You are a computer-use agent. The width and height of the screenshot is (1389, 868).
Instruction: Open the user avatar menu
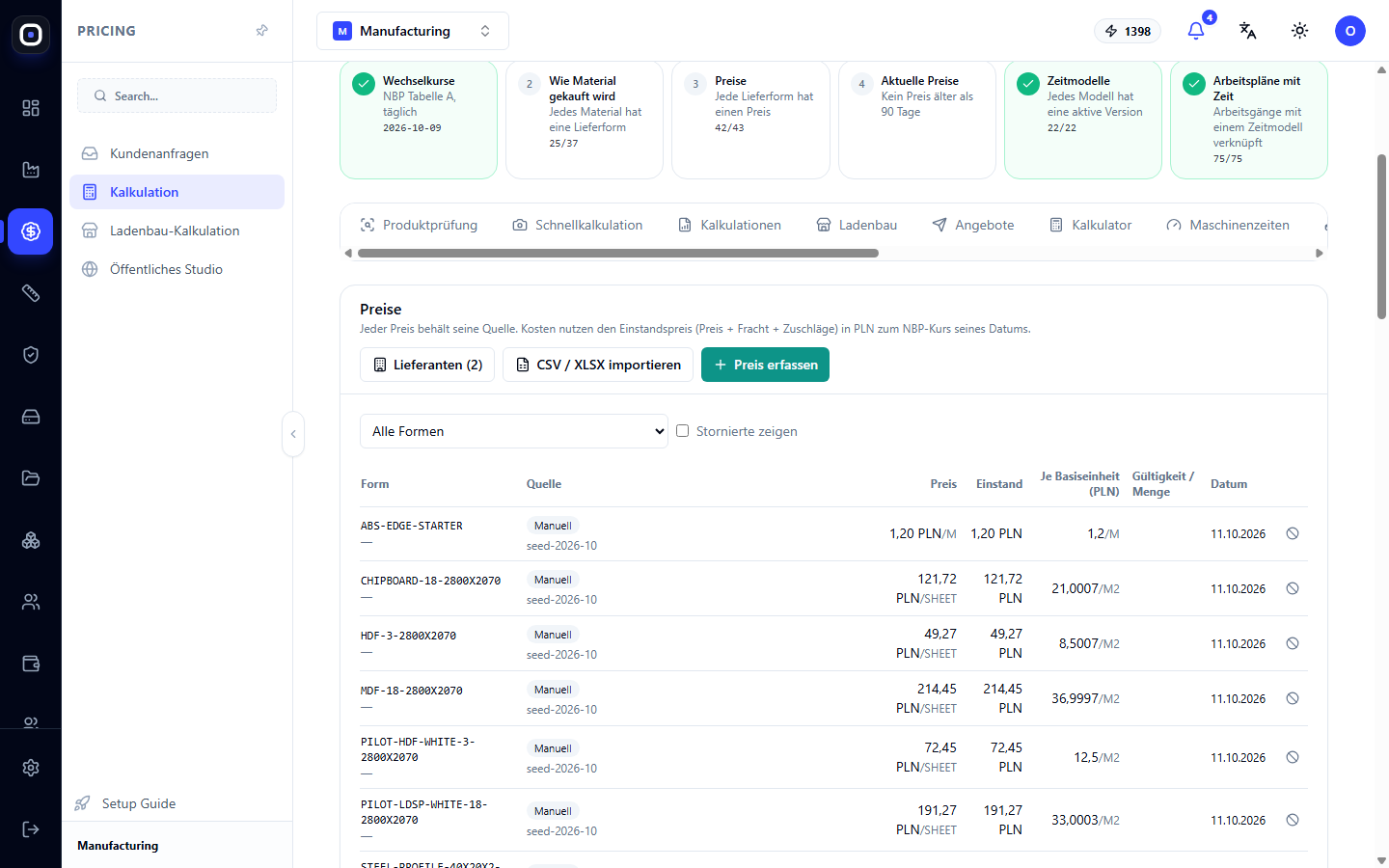1350,31
